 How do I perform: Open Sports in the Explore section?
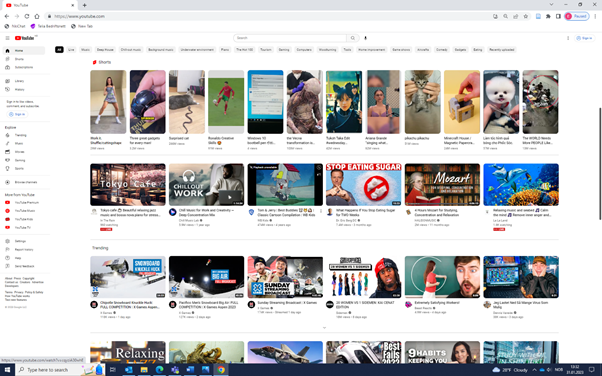pos(23,169)
